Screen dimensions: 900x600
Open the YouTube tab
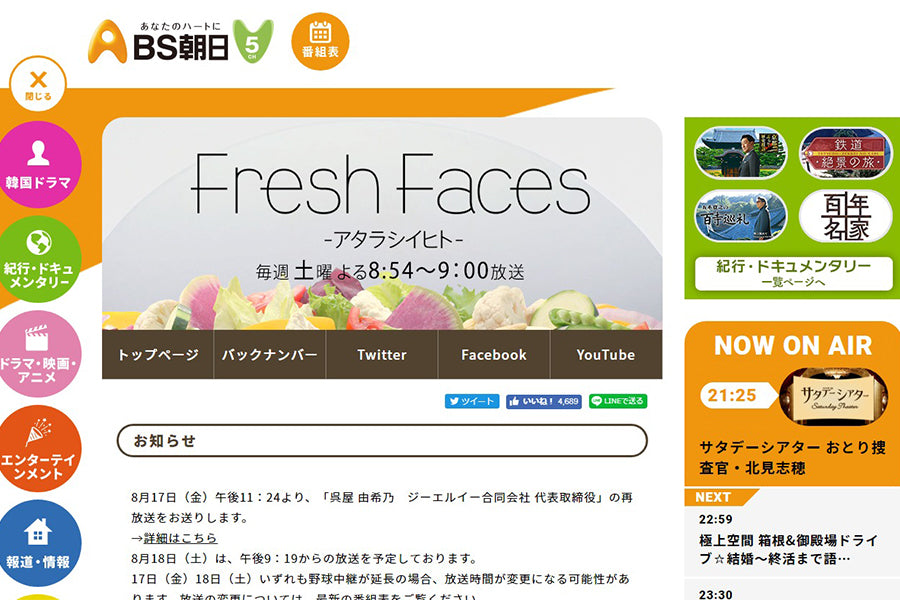606,355
